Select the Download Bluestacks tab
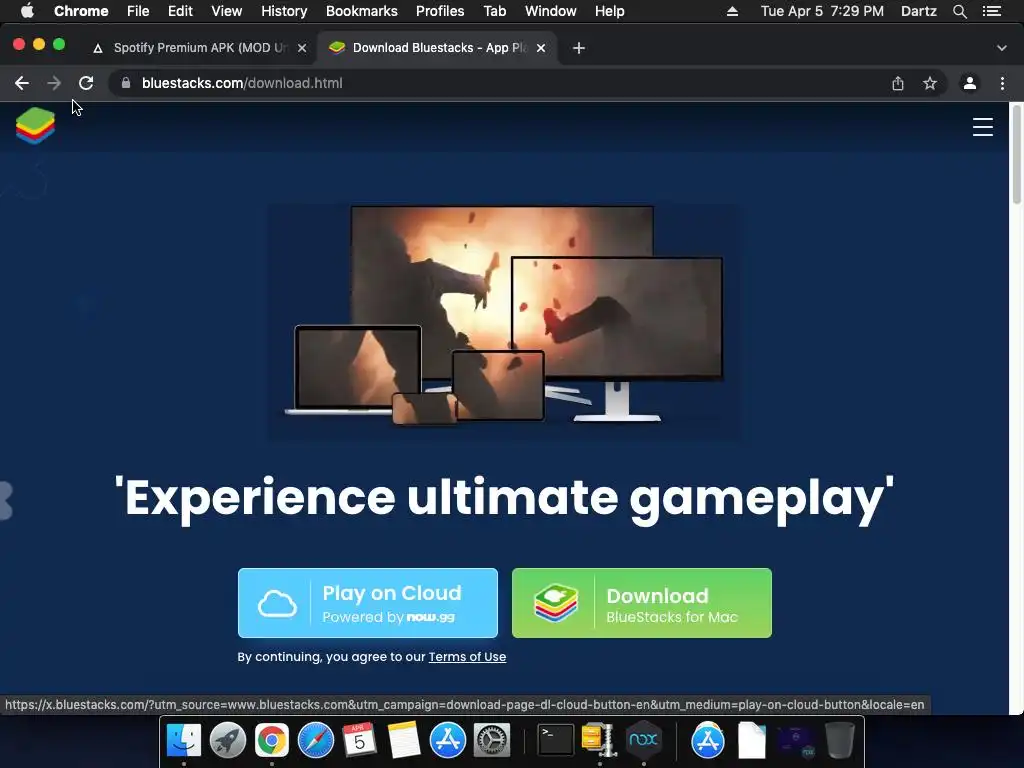1024x768 pixels. coord(438,48)
